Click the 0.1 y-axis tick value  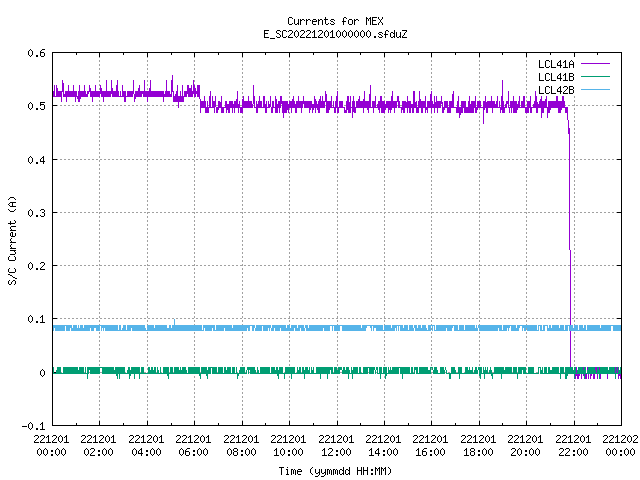click(36, 319)
